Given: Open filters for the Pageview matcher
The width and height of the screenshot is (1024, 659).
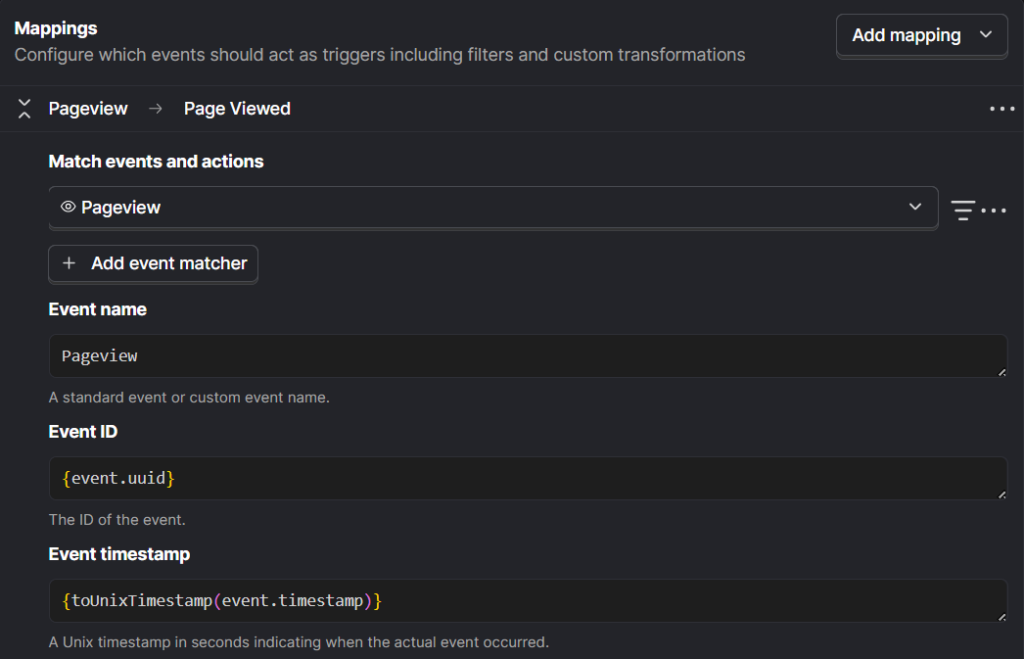Looking at the screenshot, I should click(x=963, y=210).
